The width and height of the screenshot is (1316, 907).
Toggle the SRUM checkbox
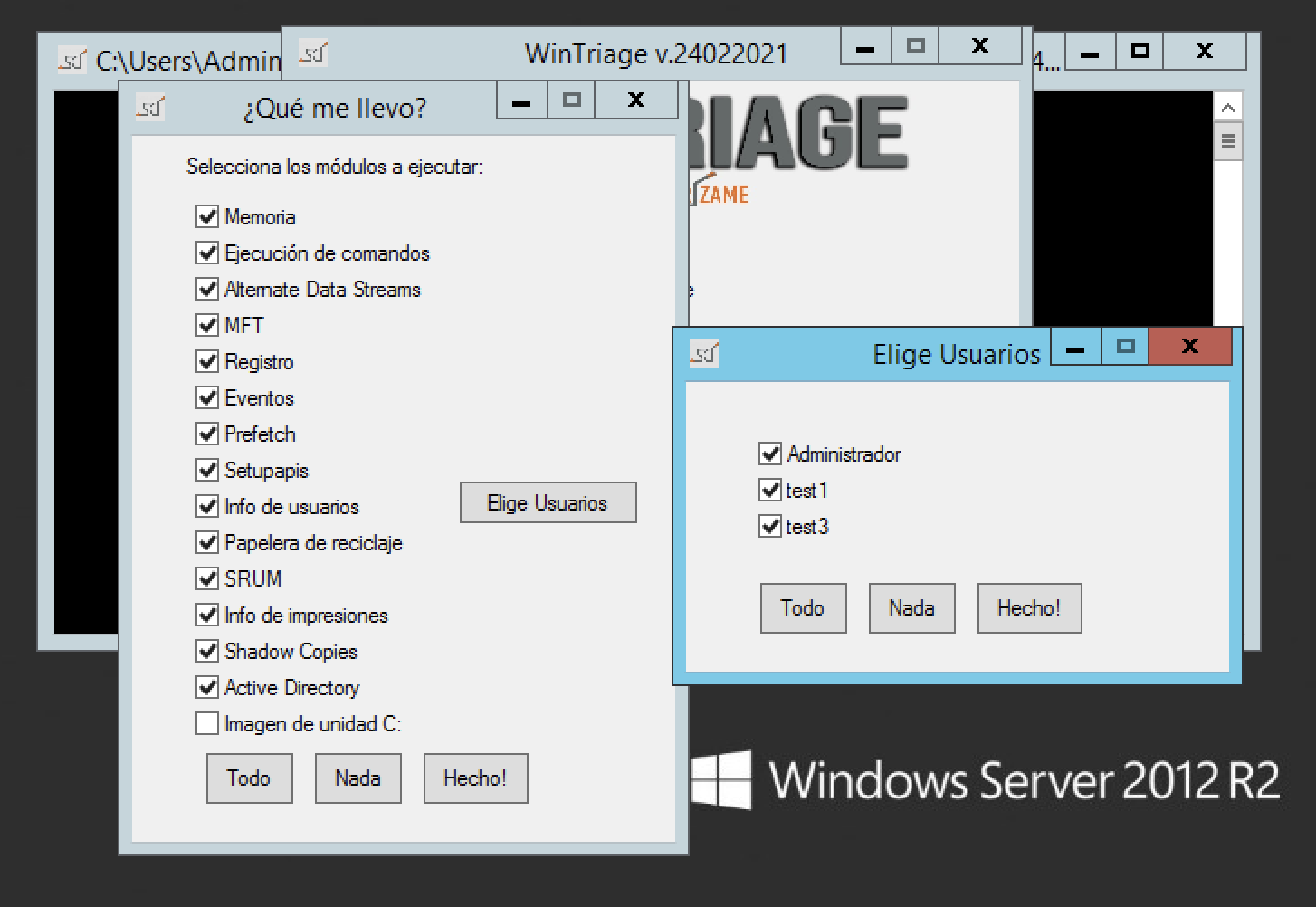pos(207,578)
